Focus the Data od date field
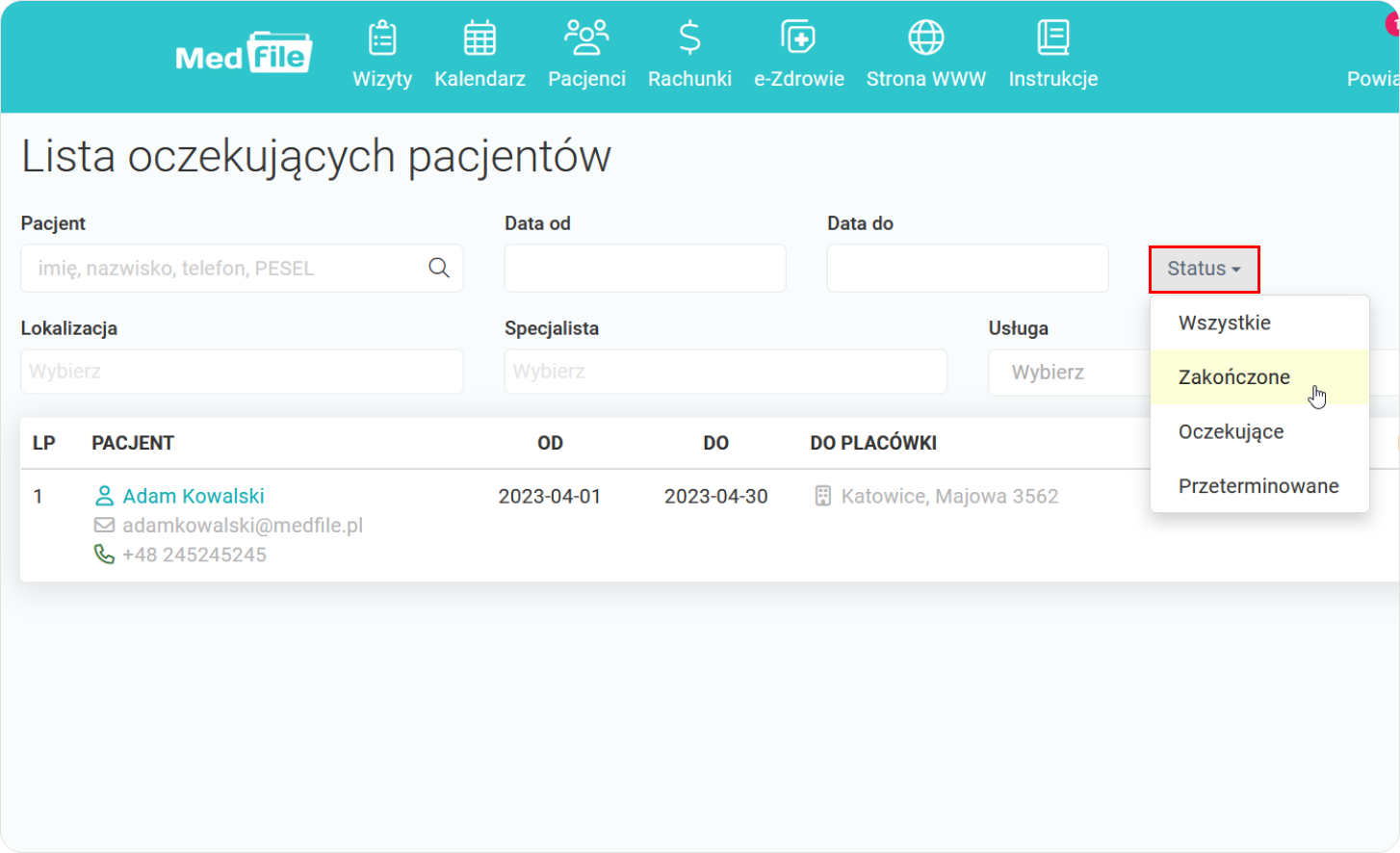1400x853 pixels. pos(645,268)
